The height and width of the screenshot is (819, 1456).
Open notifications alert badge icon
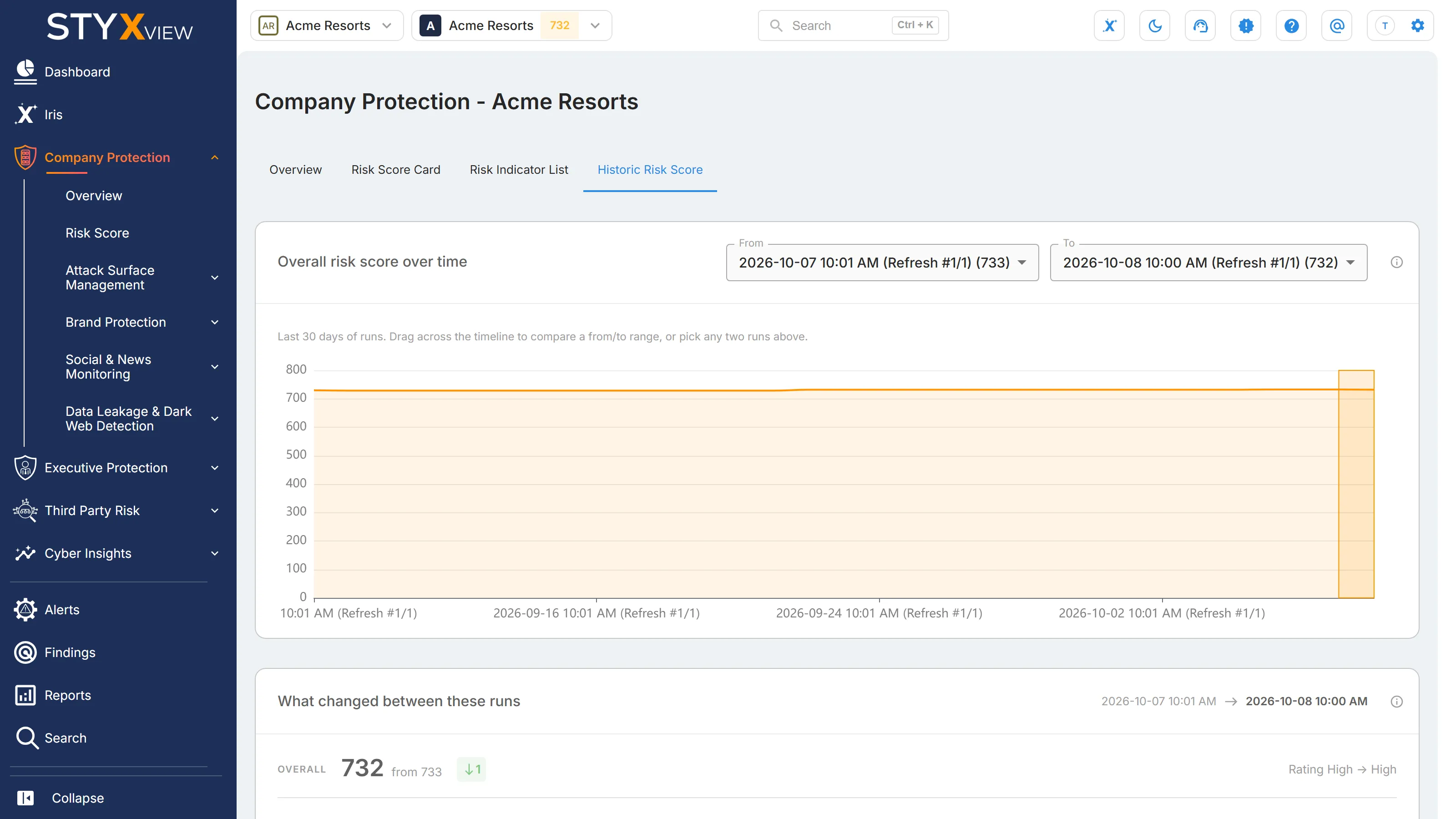coord(1246,25)
